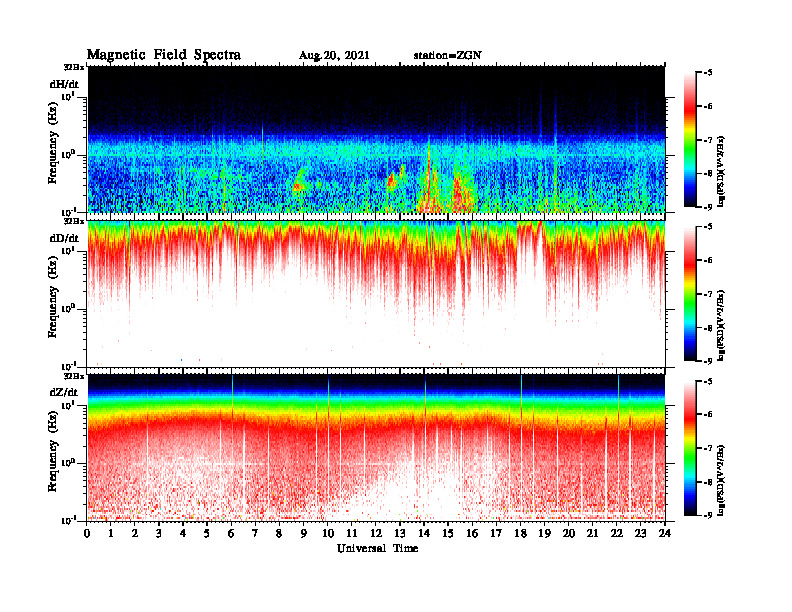
Task: Click hour tick label "19" on the time axis
Action: [x=544, y=533]
